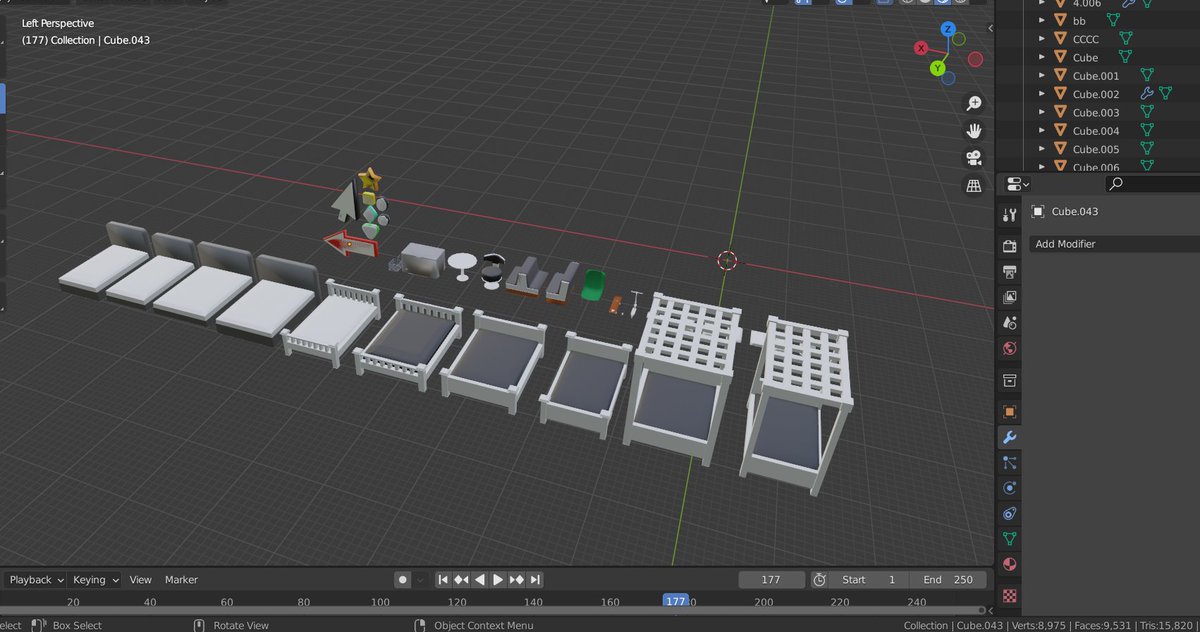Click the Zoom magnifier gizmo in viewport
Screen dimensions: 1200x632
click(974, 102)
